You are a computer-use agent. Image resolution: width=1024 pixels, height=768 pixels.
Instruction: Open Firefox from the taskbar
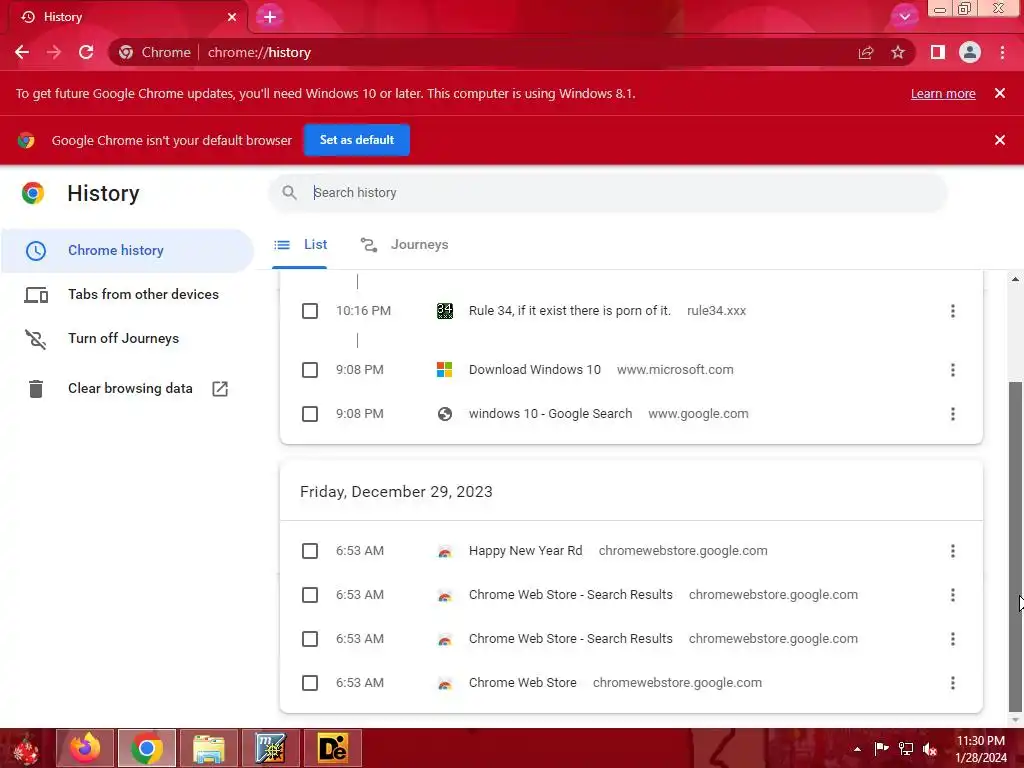[x=85, y=748]
